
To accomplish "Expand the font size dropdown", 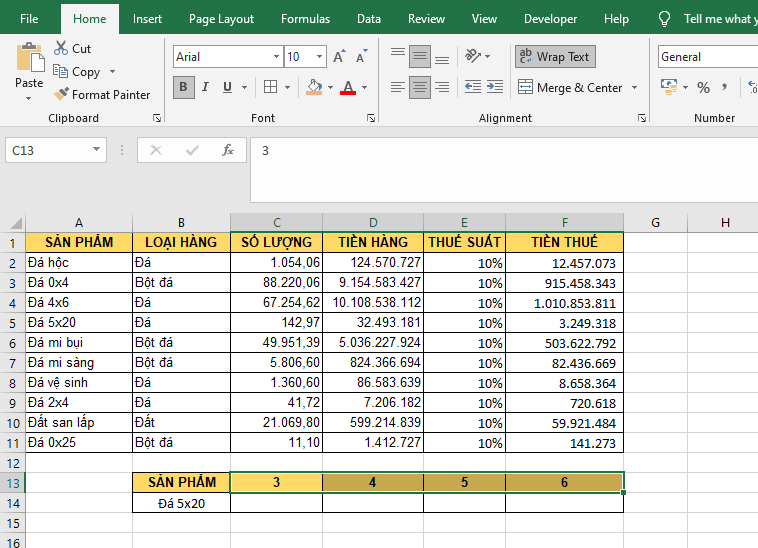I will 319,57.
